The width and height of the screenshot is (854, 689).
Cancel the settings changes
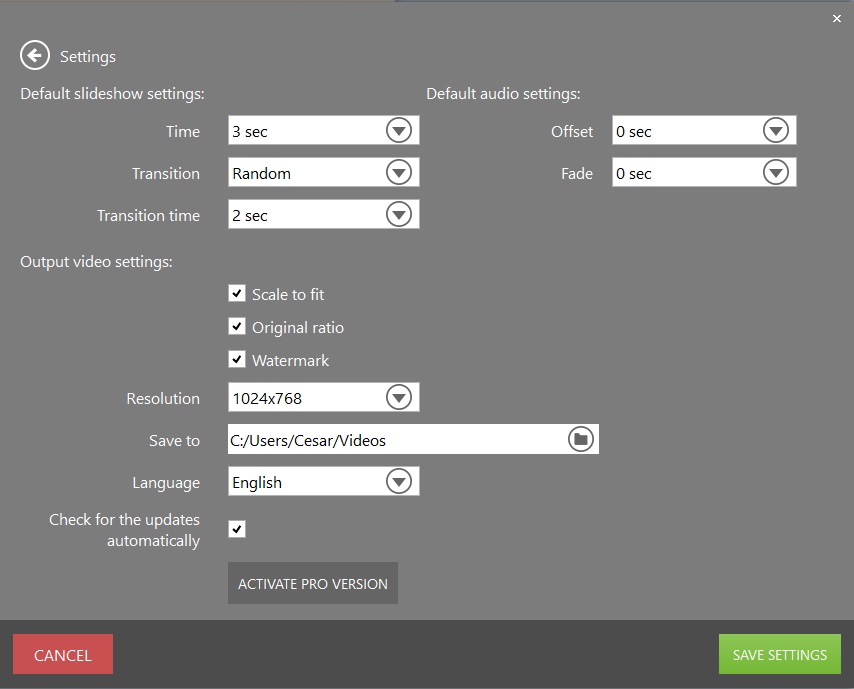(x=62, y=654)
